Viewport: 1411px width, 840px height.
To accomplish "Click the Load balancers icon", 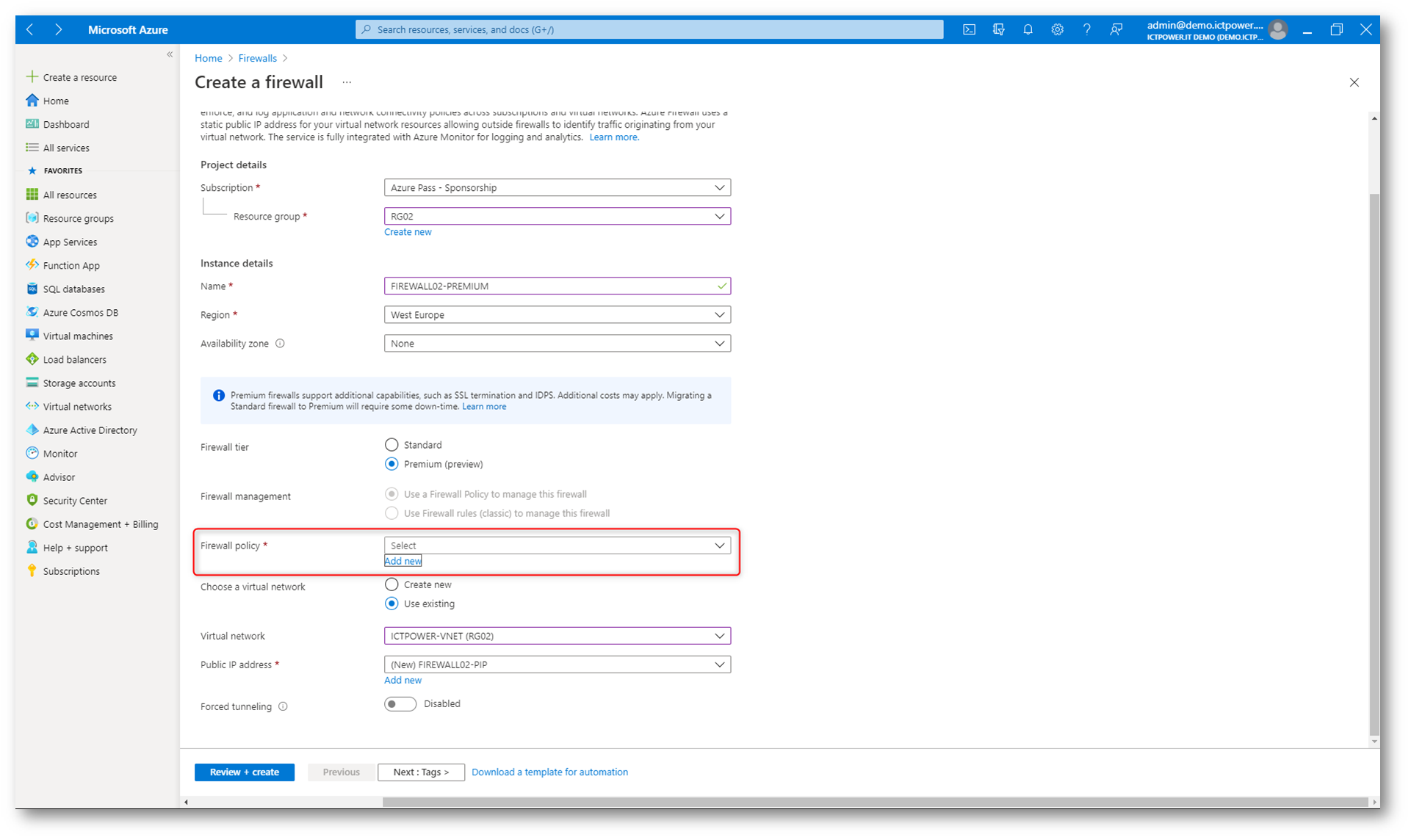I will [x=32, y=359].
